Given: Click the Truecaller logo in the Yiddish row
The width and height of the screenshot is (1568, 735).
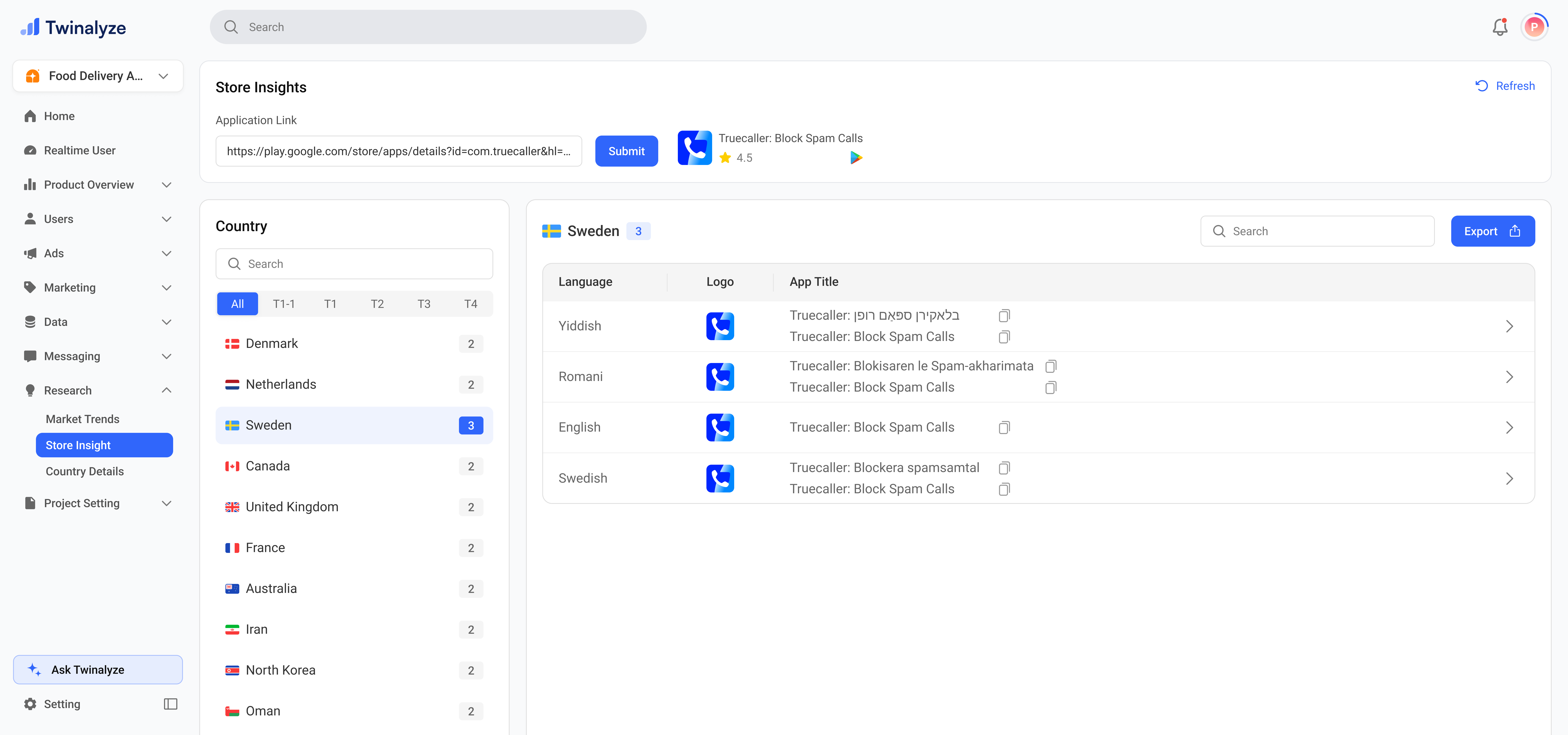Looking at the screenshot, I should pyautogui.click(x=720, y=326).
